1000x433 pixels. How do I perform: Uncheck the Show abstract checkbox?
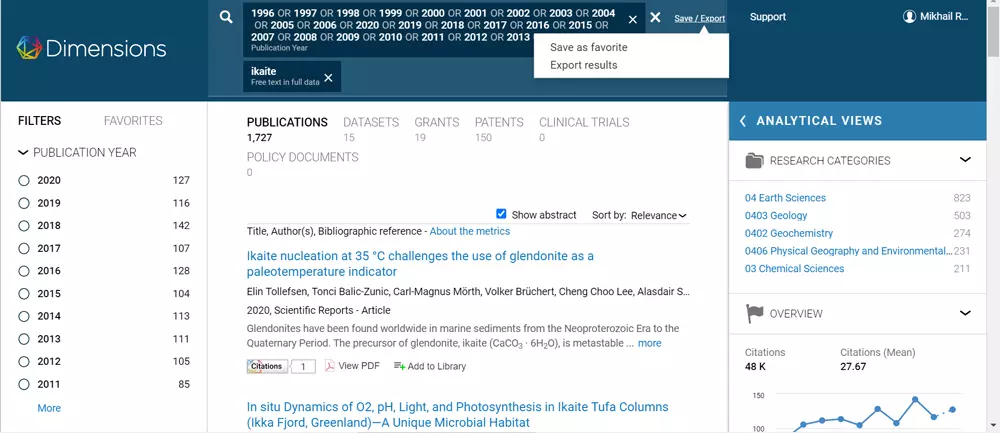(501, 214)
